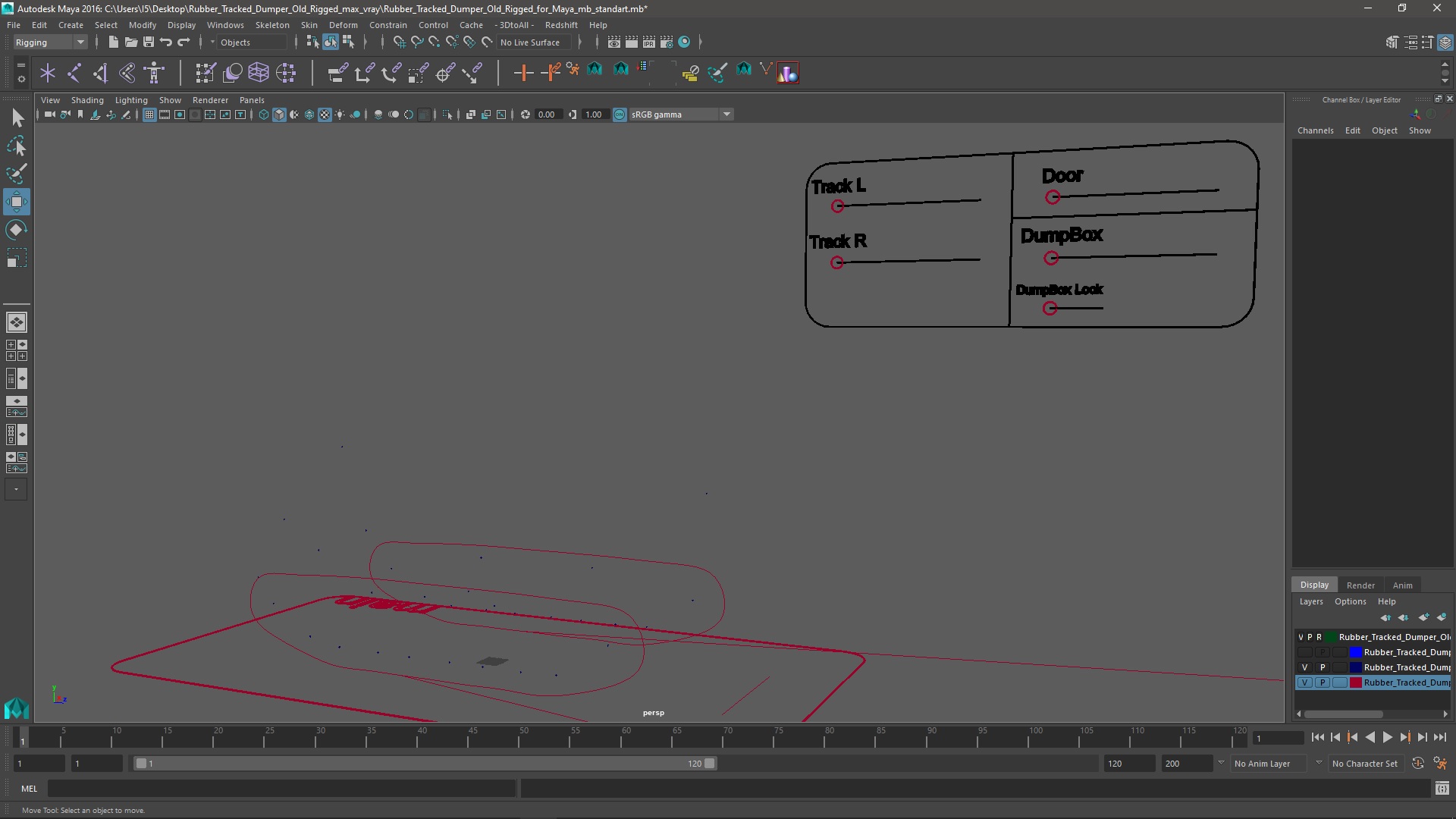The height and width of the screenshot is (819, 1456).
Task: Go to start of playback range
Action: pos(1317,737)
